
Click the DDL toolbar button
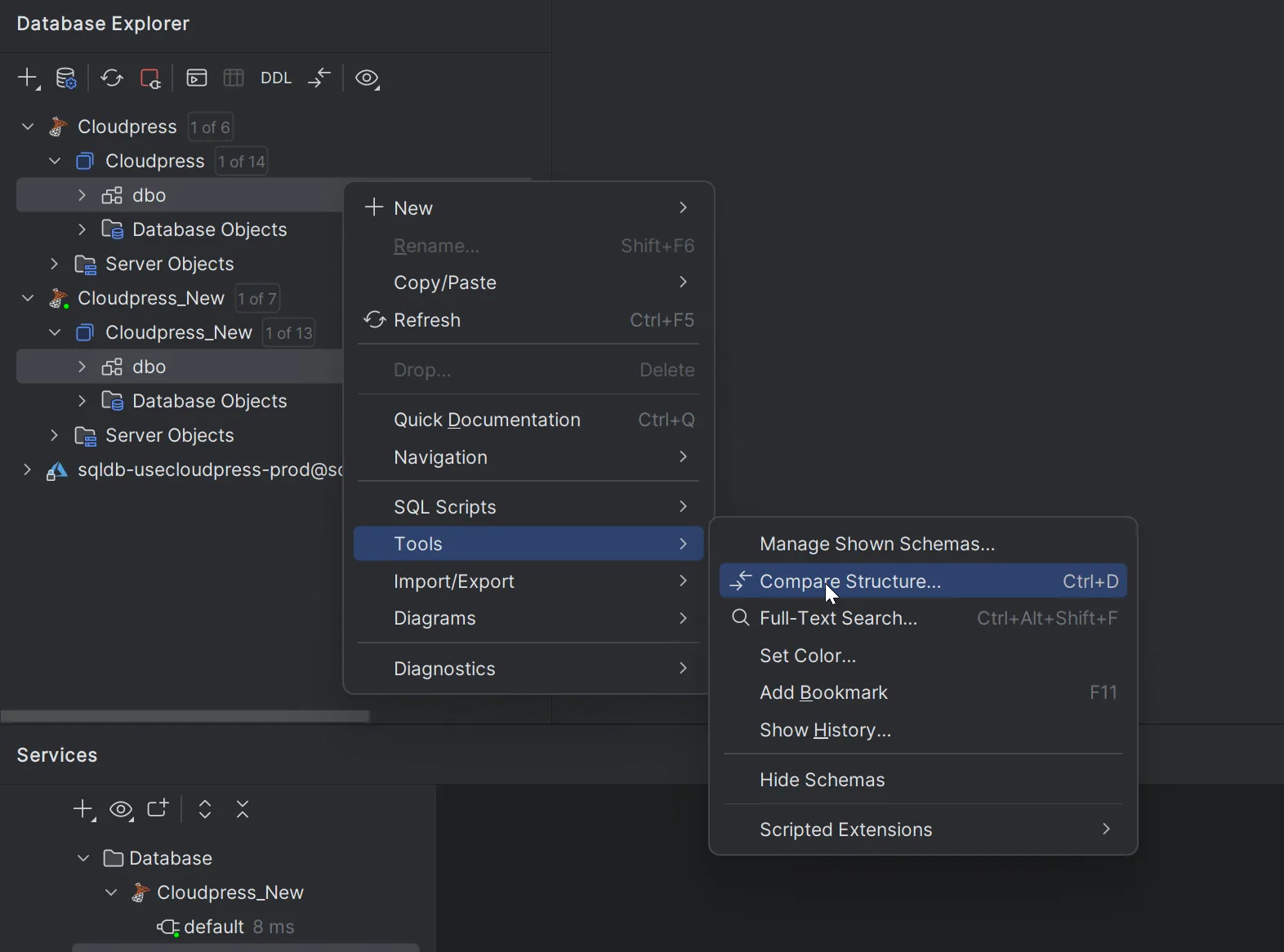(x=276, y=78)
